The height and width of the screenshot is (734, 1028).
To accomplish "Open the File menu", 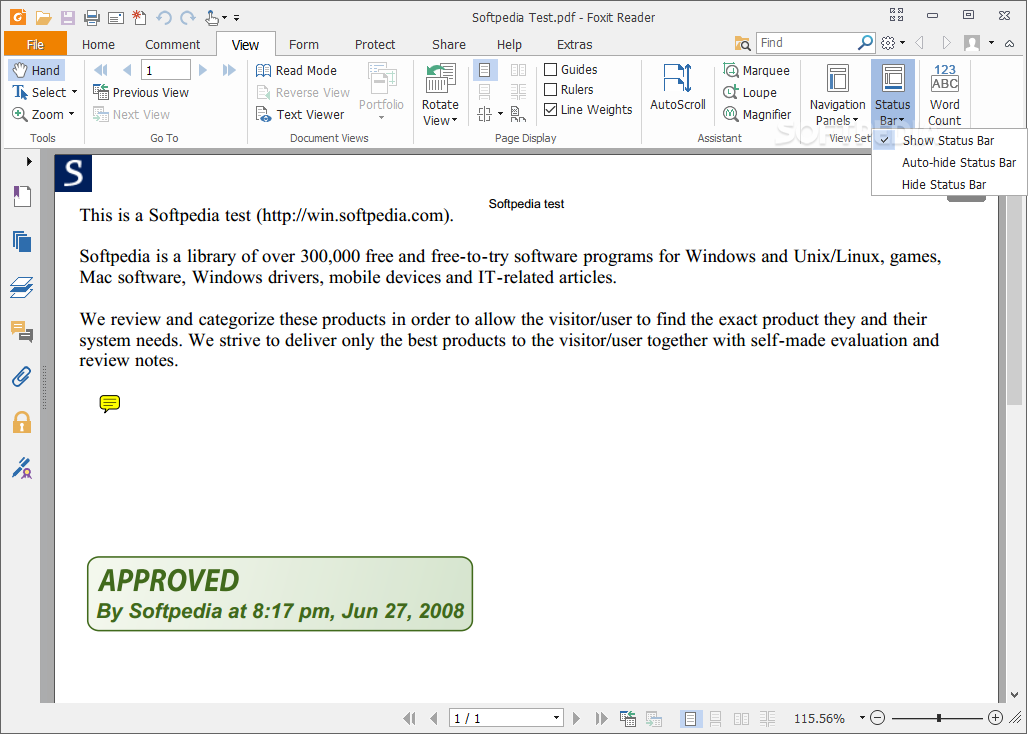I will point(35,44).
